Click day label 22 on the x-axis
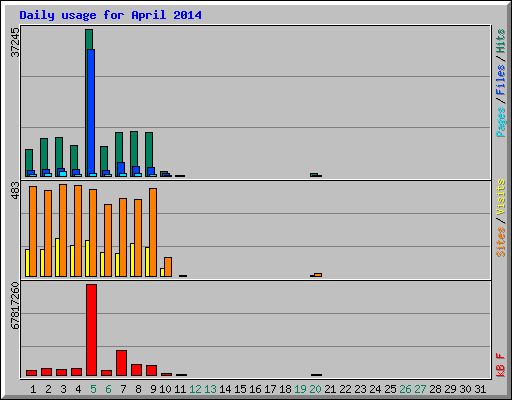Screen dimensions: 512x400 coord(345,389)
